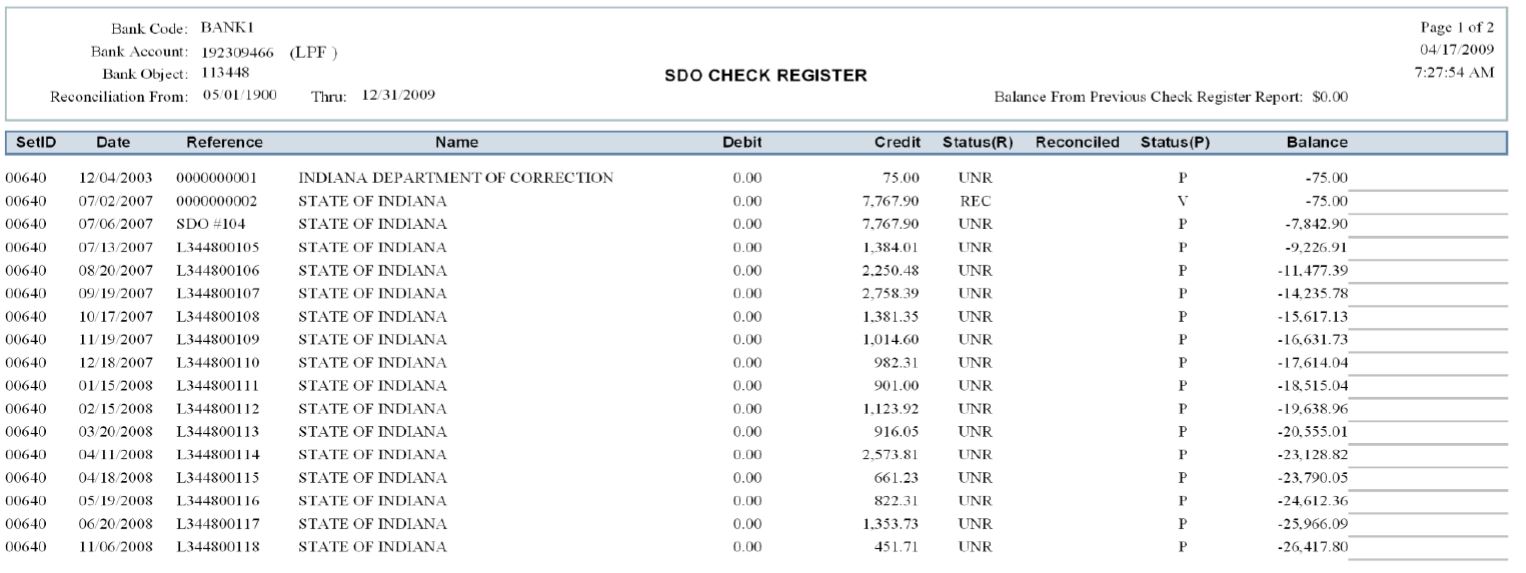Click the Status(R) column header
1526x573 pixels.
(x=977, y=143)
